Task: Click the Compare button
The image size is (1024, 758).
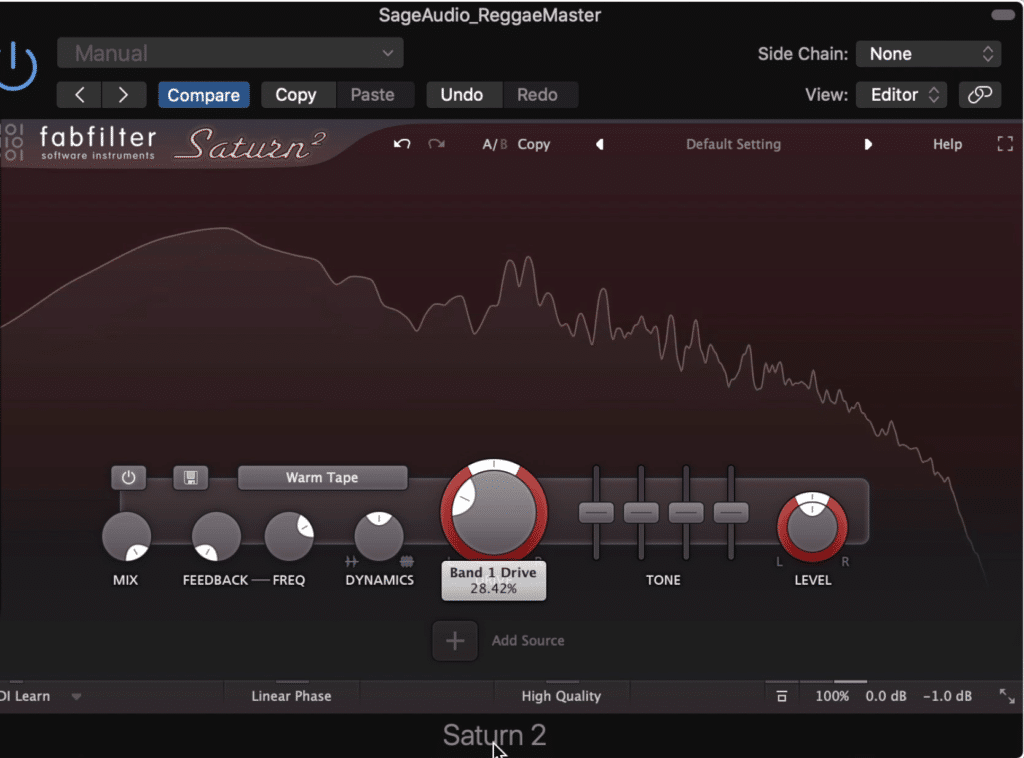Action: (204, 95)
